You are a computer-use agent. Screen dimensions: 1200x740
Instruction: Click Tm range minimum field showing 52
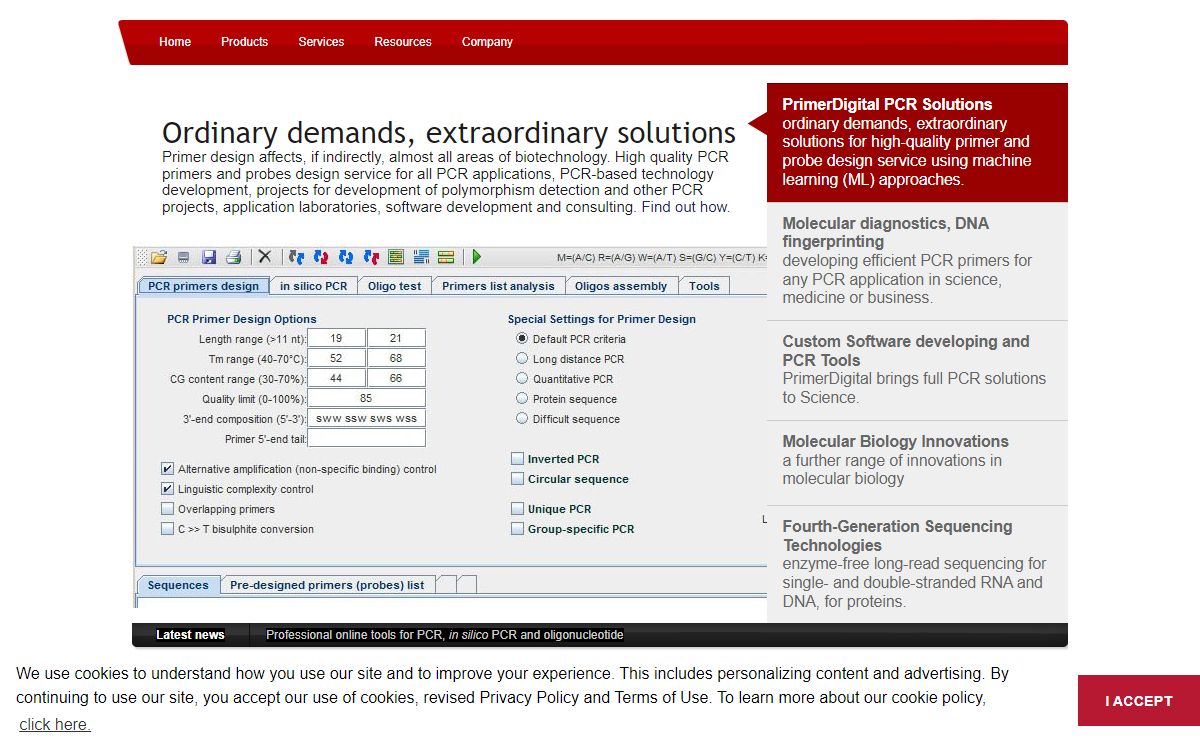click(x=336, y=359)
